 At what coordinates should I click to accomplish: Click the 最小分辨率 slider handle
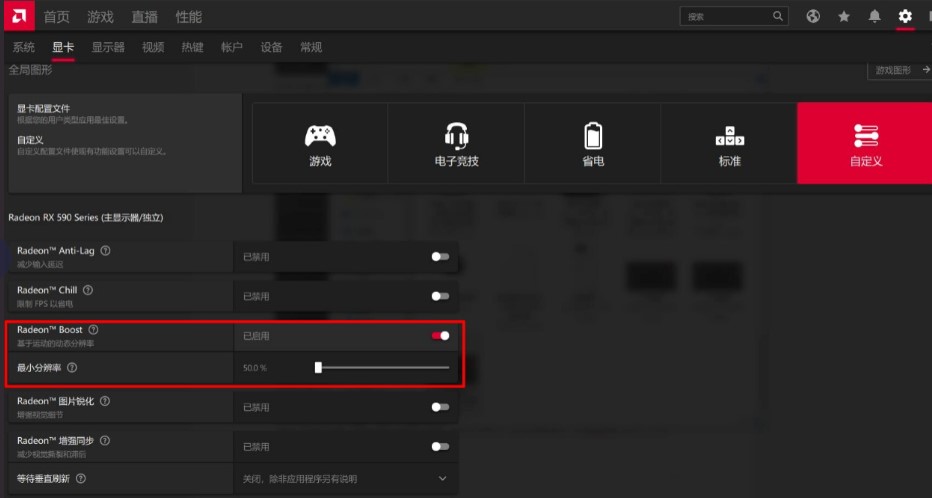click(x=318, y=368)
